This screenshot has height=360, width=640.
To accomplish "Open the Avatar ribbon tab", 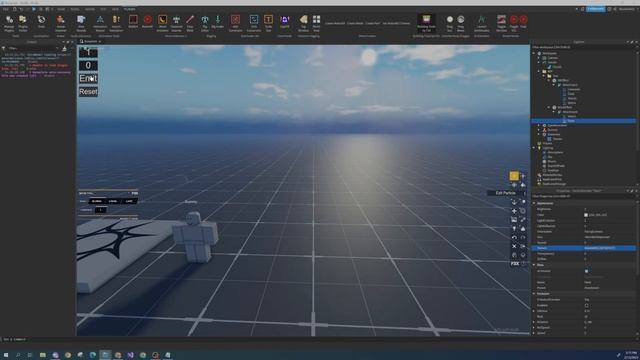I will point(89,9).
